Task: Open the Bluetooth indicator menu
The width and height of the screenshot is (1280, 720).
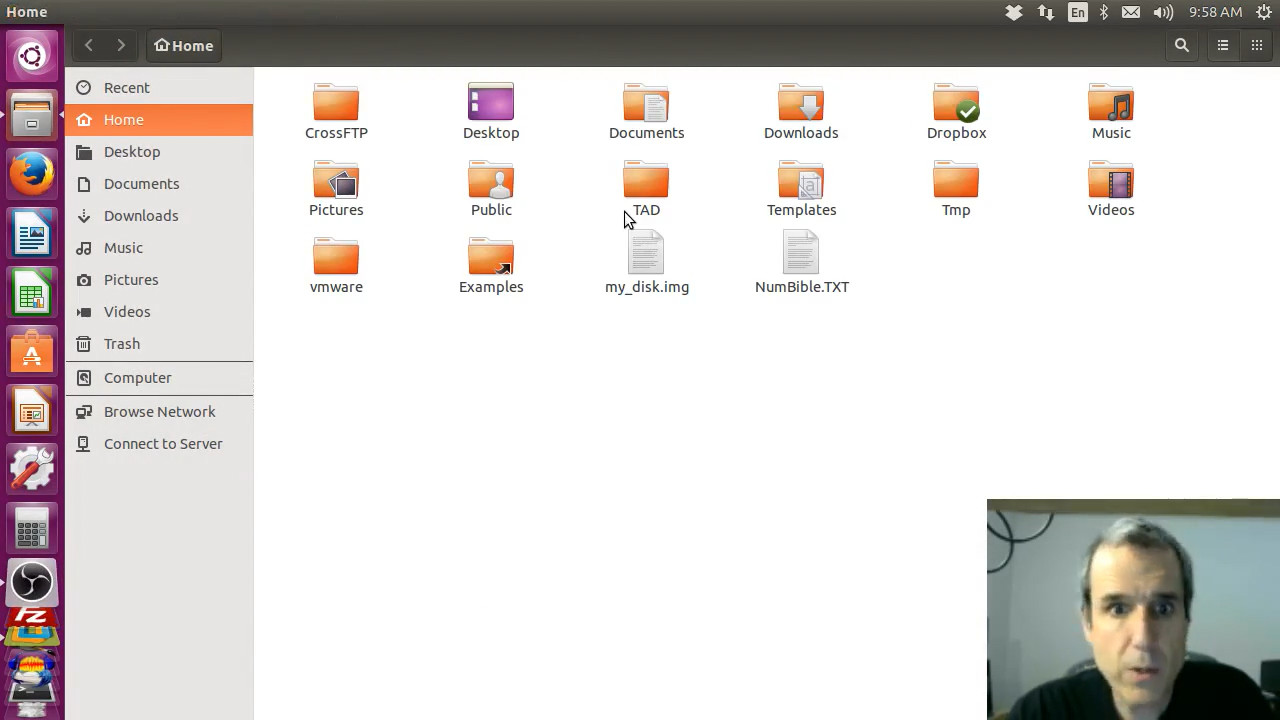Action: click(1104, 12)
